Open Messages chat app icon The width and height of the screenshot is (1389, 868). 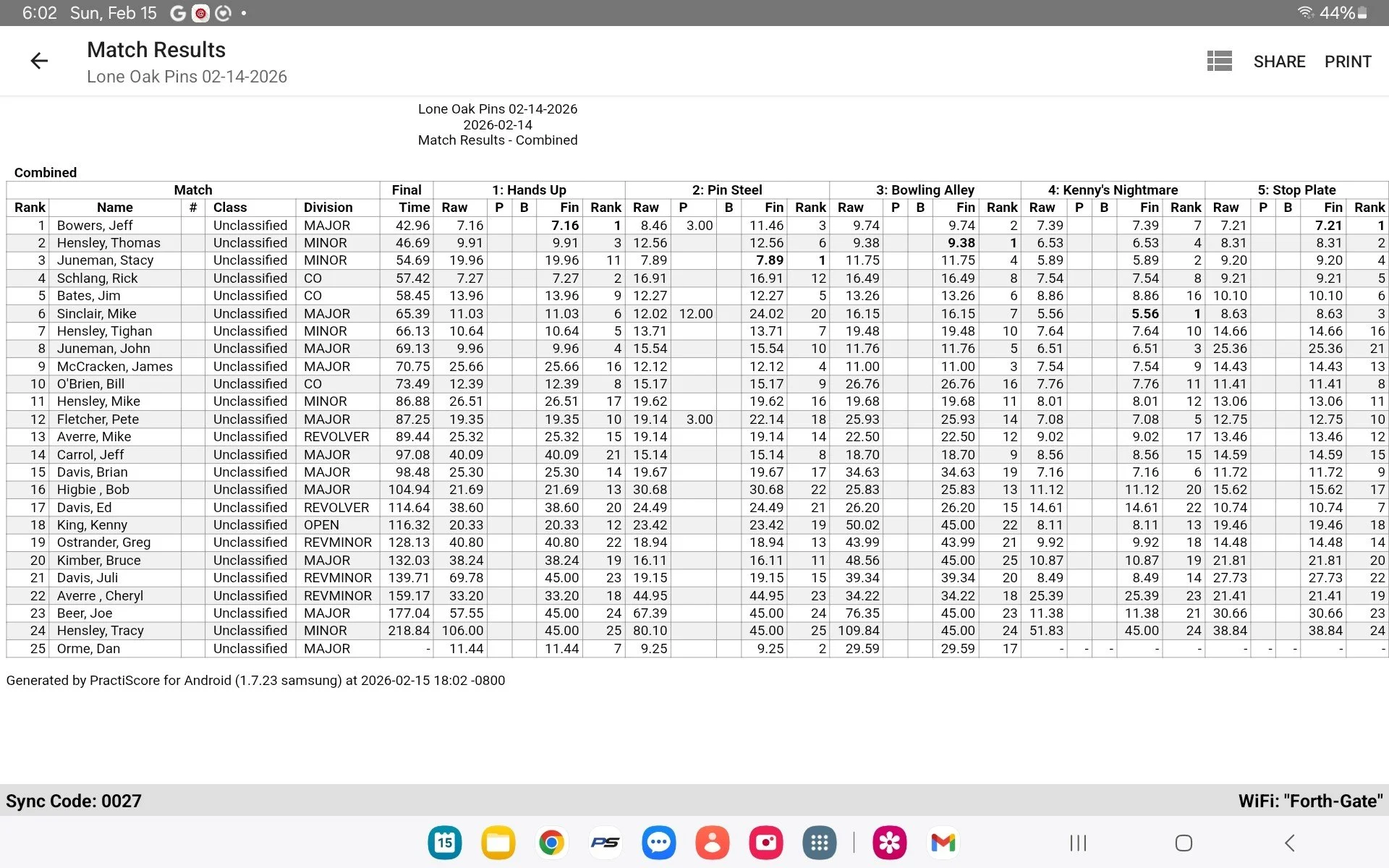658,843
